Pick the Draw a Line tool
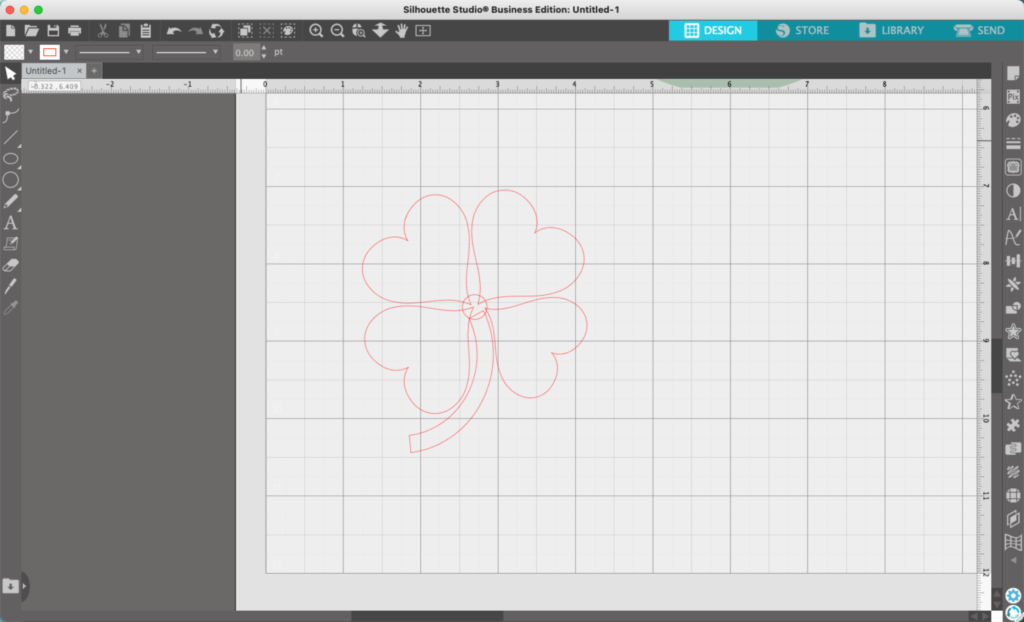The image size is (1024, 622). coord(10,137)
